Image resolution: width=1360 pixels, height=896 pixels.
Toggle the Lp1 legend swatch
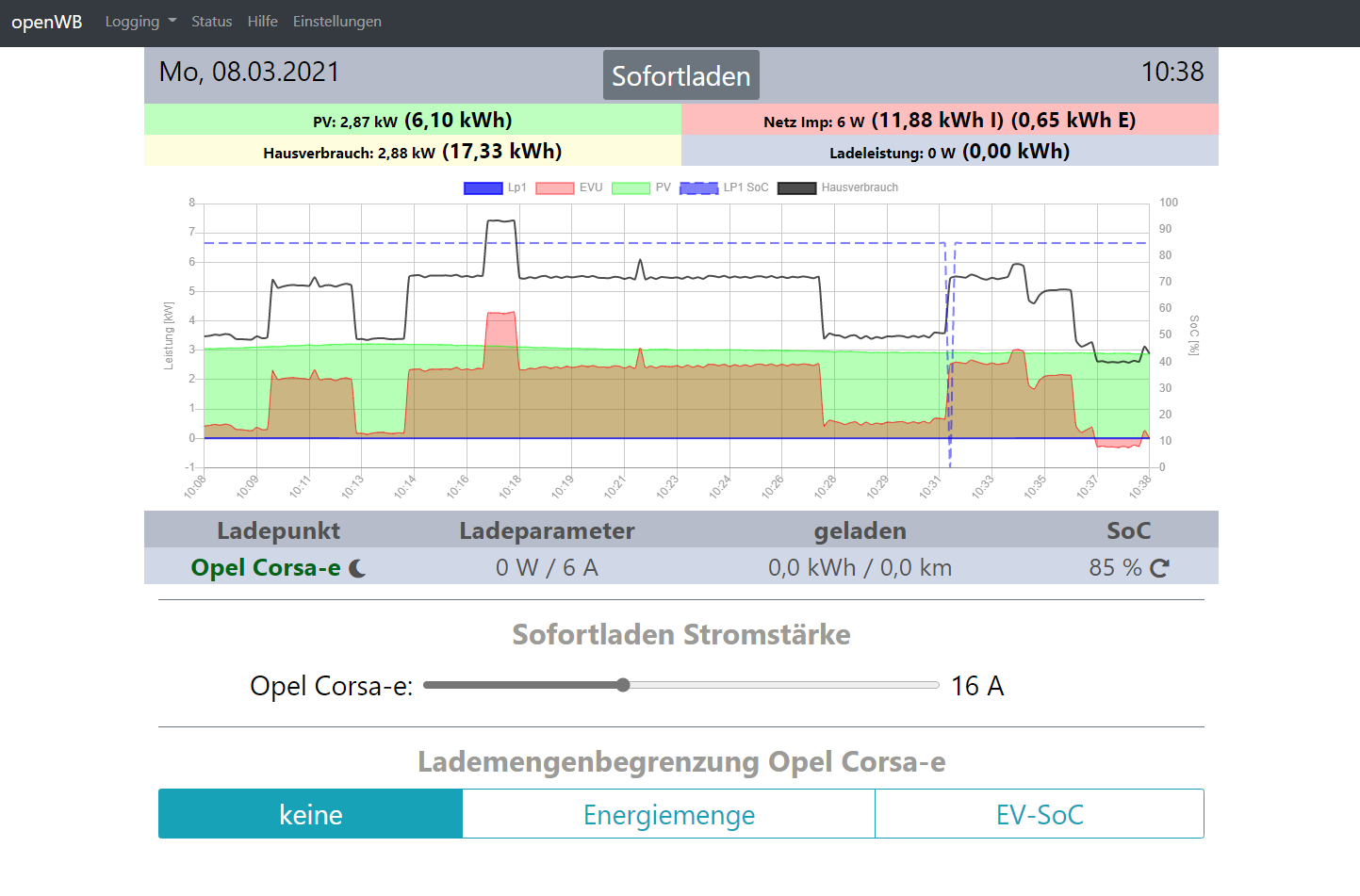click(x=483, y=188)
